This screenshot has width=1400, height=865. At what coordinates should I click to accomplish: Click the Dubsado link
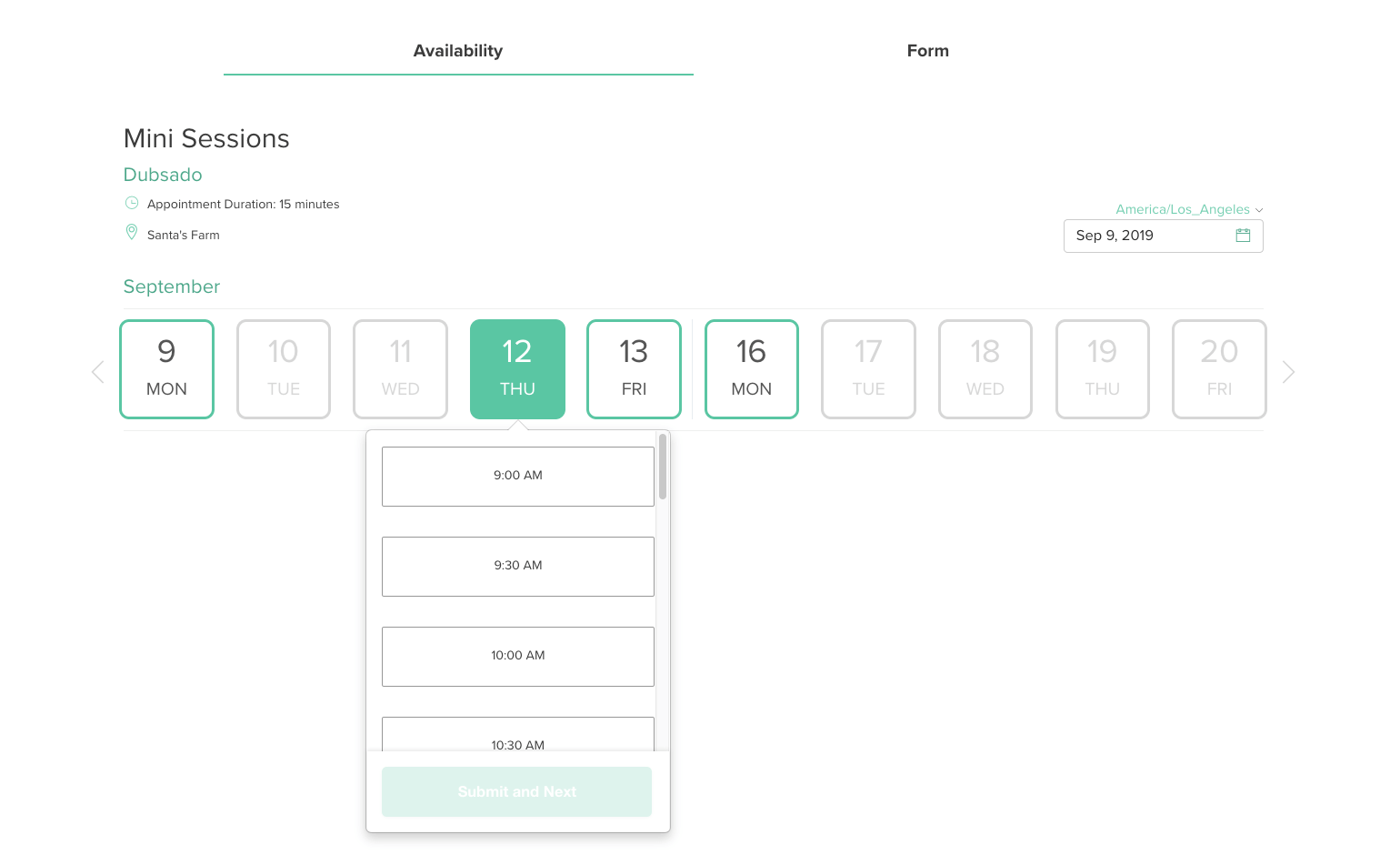click(163, 175)
